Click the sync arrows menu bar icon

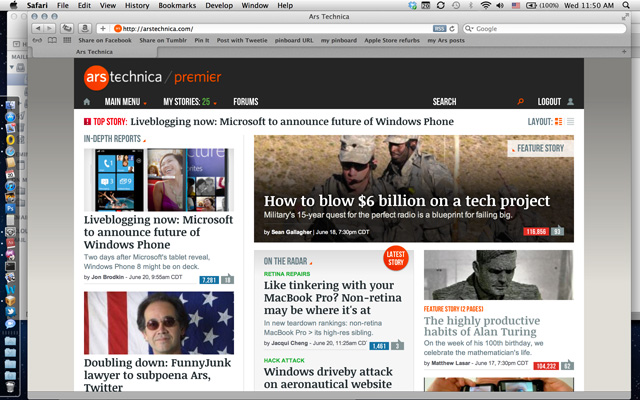(x=440, y=5)
